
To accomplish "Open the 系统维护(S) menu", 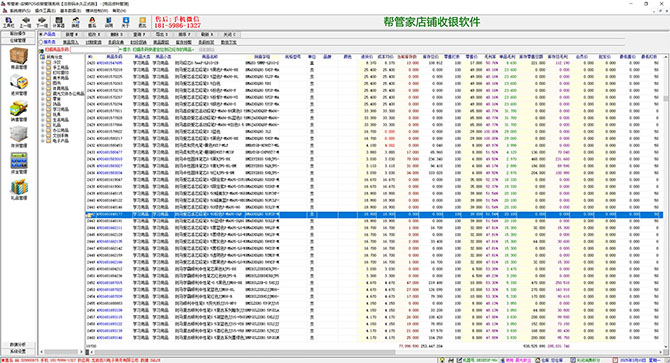I will click(20, 10).
